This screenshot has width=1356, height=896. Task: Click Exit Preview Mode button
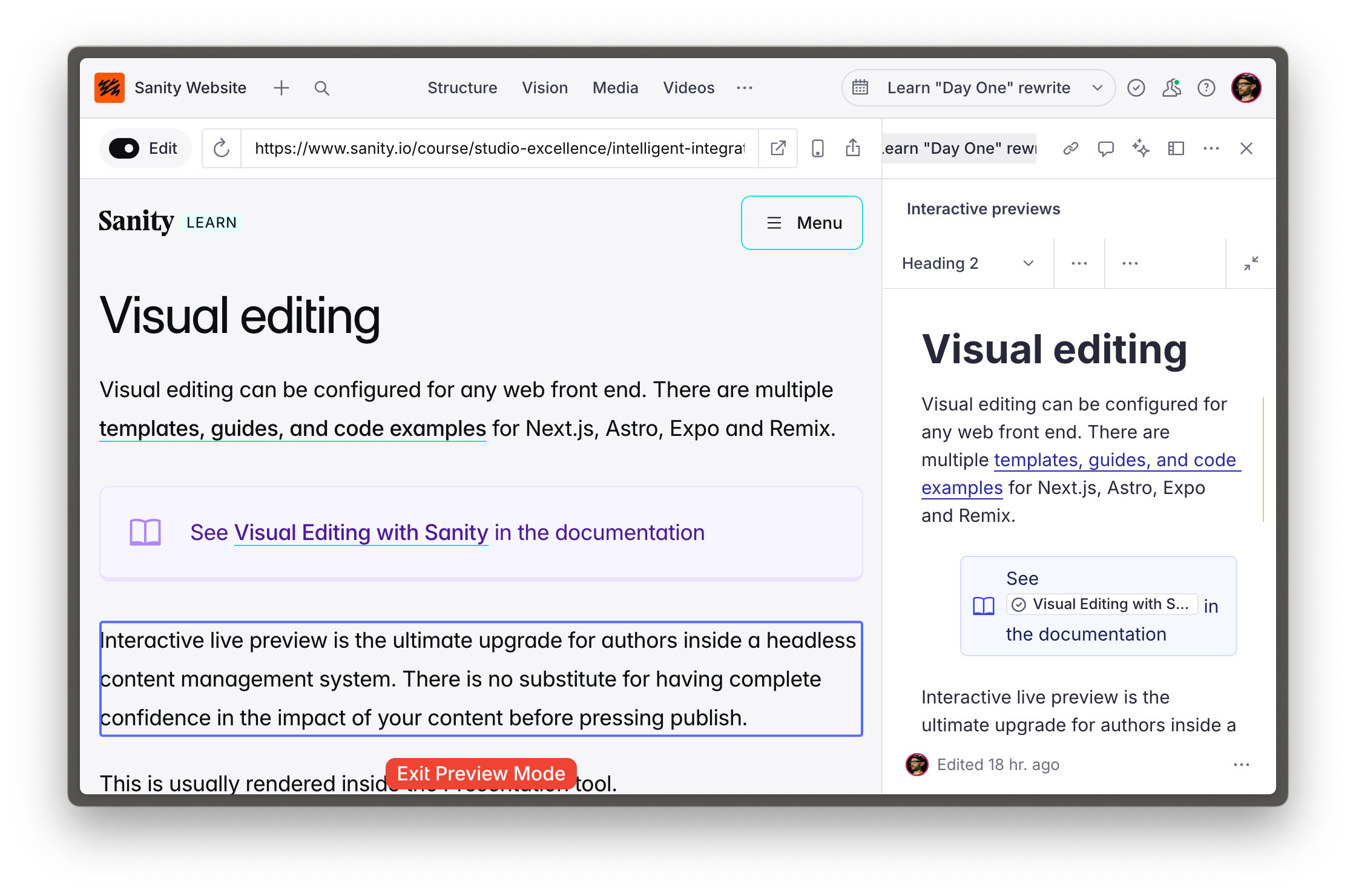point(481,774)
